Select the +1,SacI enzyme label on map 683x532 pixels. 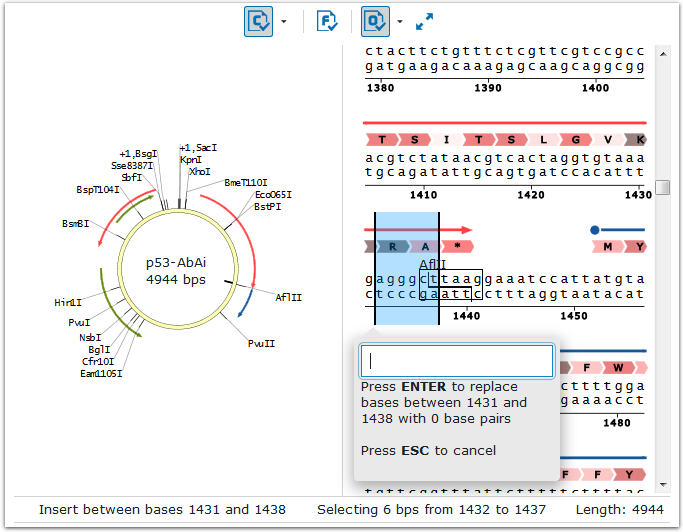pyautogui.click(x=198, y=148)
